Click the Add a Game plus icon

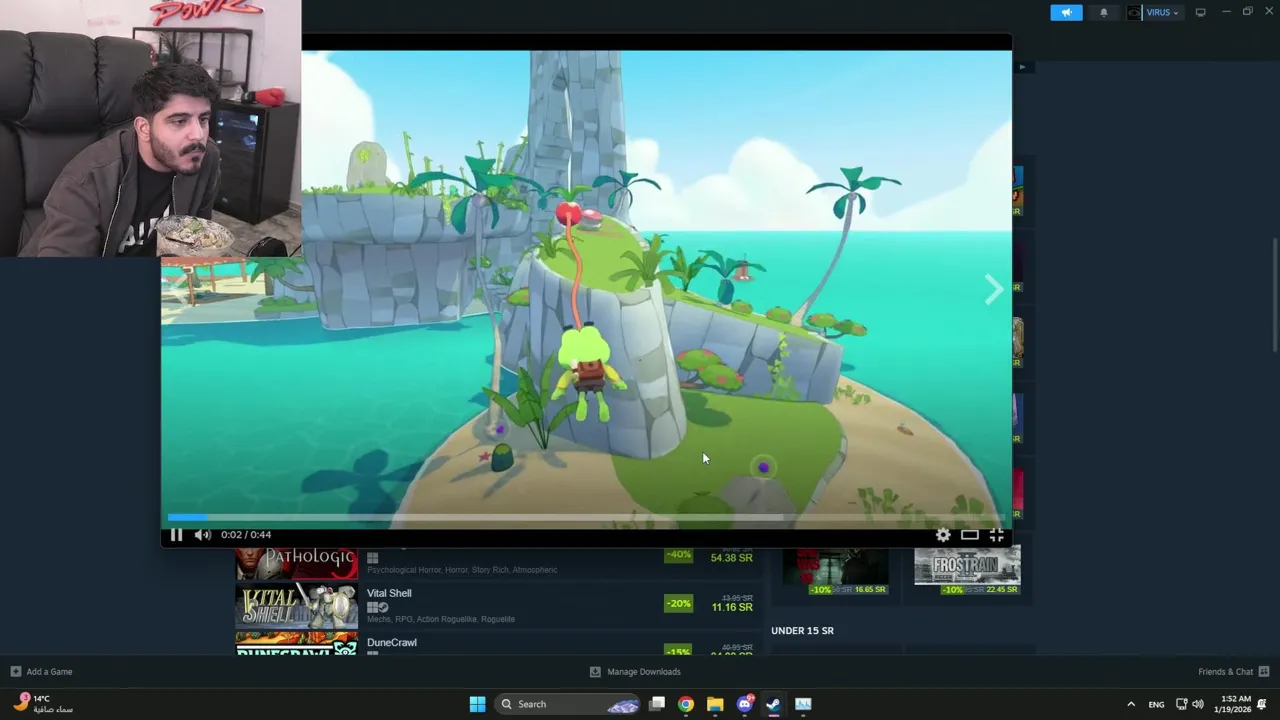click(x=15, y=672)
